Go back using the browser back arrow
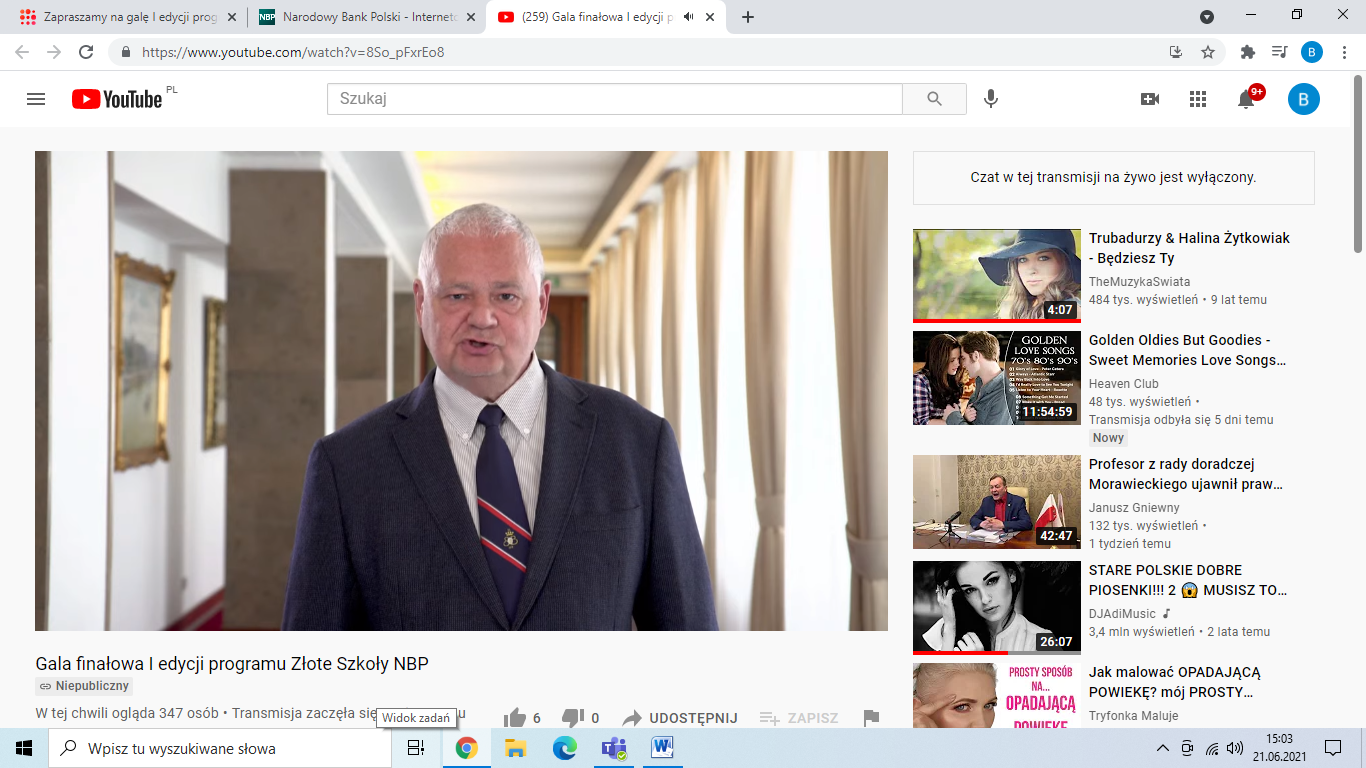 [x=22, y=52]
